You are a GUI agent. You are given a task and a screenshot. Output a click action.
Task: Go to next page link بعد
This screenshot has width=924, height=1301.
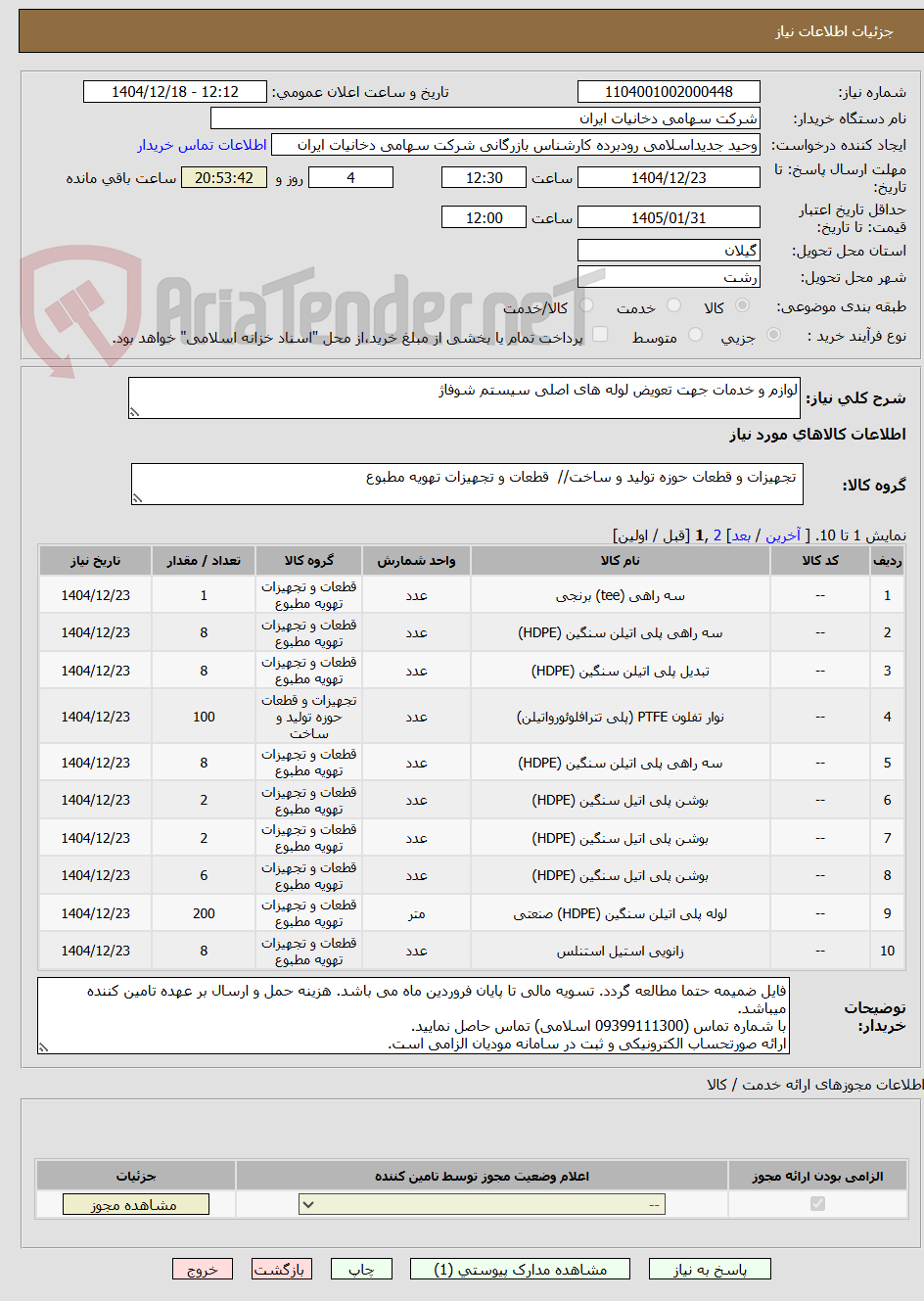click(741, 535)
